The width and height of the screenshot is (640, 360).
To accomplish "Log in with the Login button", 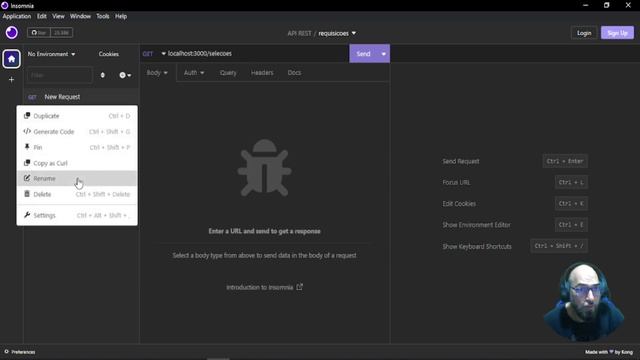I will coord(584,33).
